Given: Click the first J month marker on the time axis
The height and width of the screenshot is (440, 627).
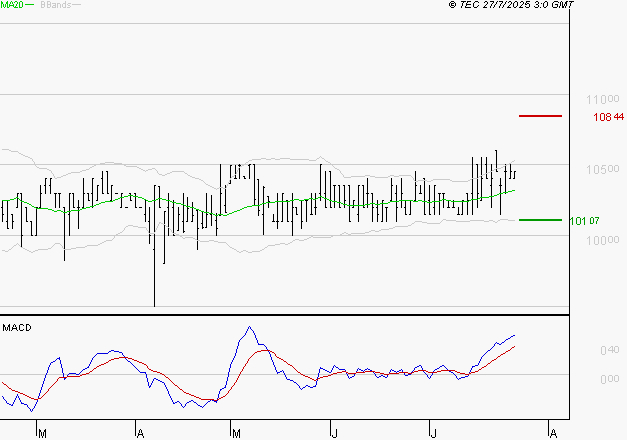Looking at the screenshot, I should (x=334, y=433).
